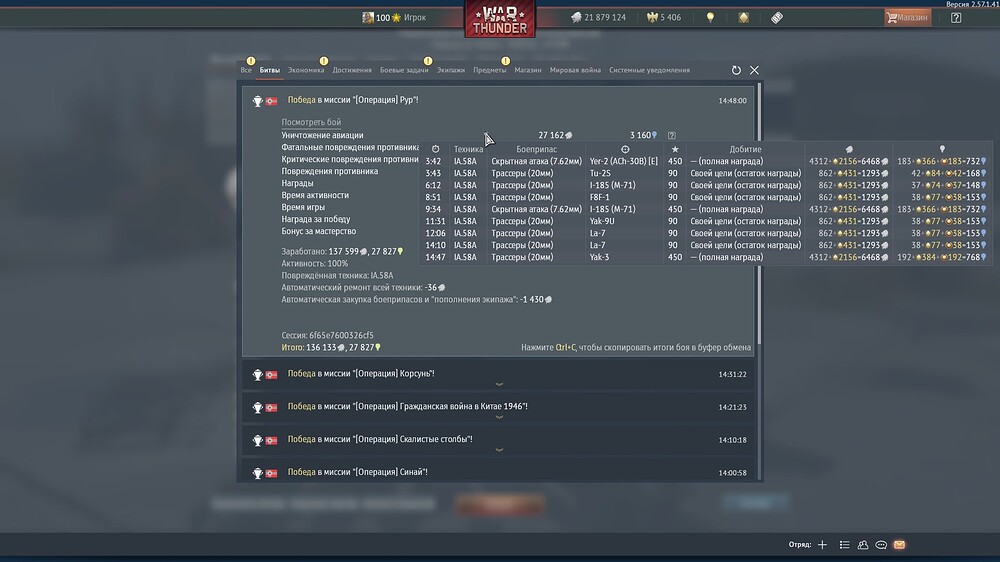
Task: Click the ticket icon in the top bar
Action: 776,18
